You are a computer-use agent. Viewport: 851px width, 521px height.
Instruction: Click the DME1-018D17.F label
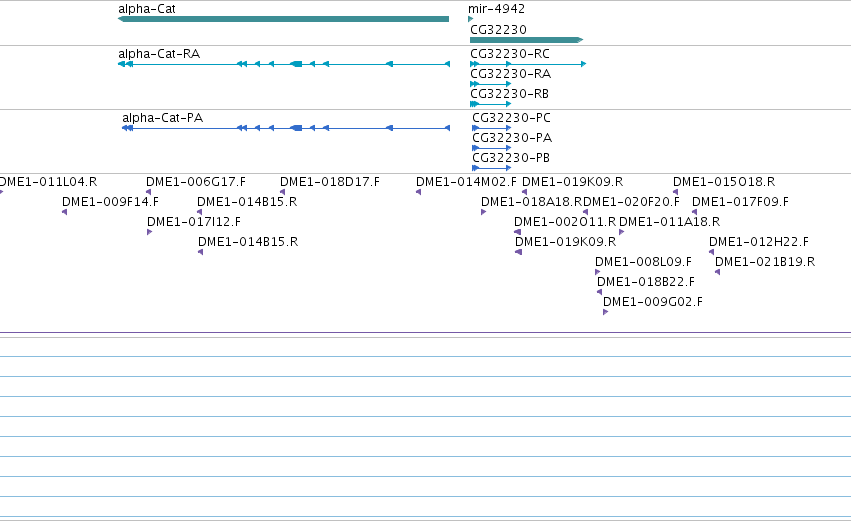click(330, 182)
